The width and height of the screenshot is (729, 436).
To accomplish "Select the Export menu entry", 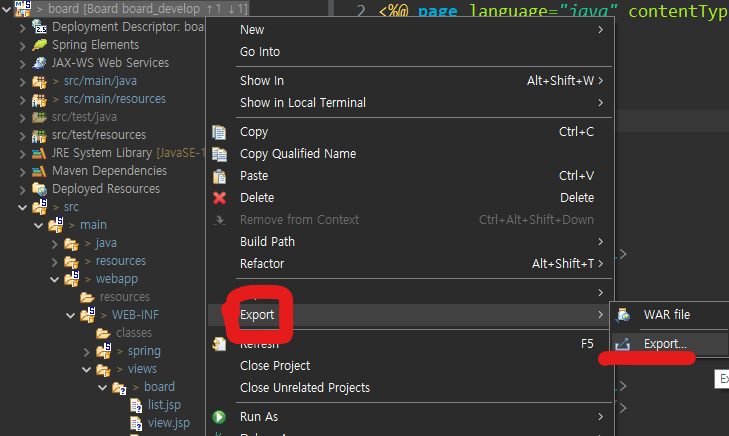I will (x=411, y=315).
